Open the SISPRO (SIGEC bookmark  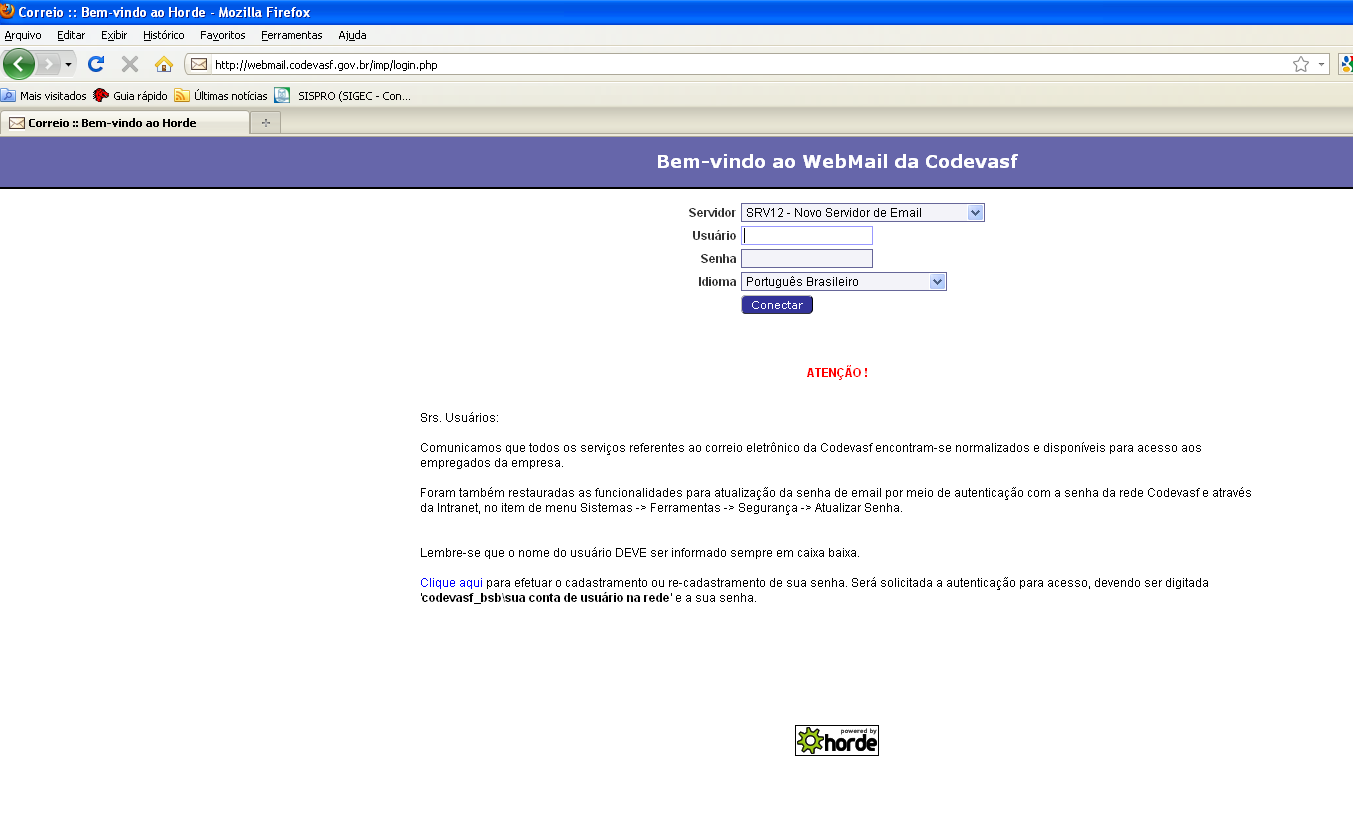coord(343,96)
